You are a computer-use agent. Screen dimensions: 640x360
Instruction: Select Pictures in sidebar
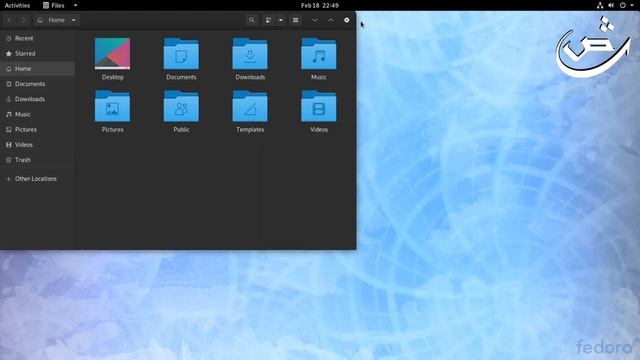click(x=38, y=129)
